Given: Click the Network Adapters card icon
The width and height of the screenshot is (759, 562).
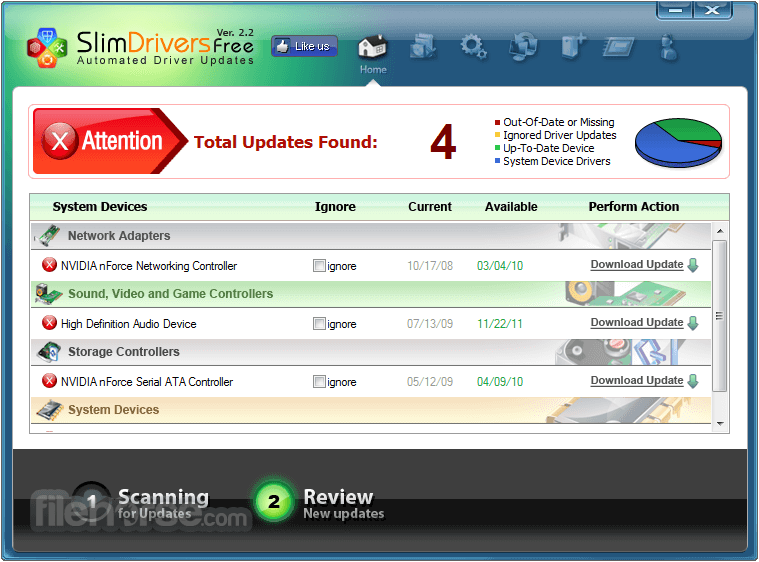Looking at the screenshot, I should click(x=48, y=236).
